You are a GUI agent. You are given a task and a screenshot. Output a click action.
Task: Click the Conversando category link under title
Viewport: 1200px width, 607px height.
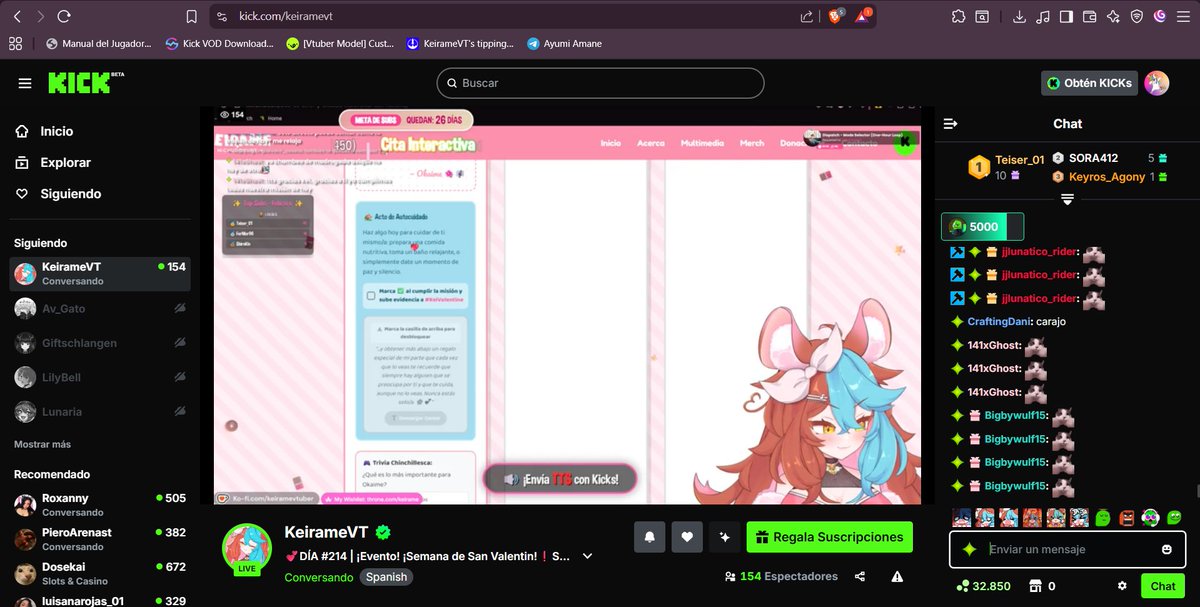(318, 577)
